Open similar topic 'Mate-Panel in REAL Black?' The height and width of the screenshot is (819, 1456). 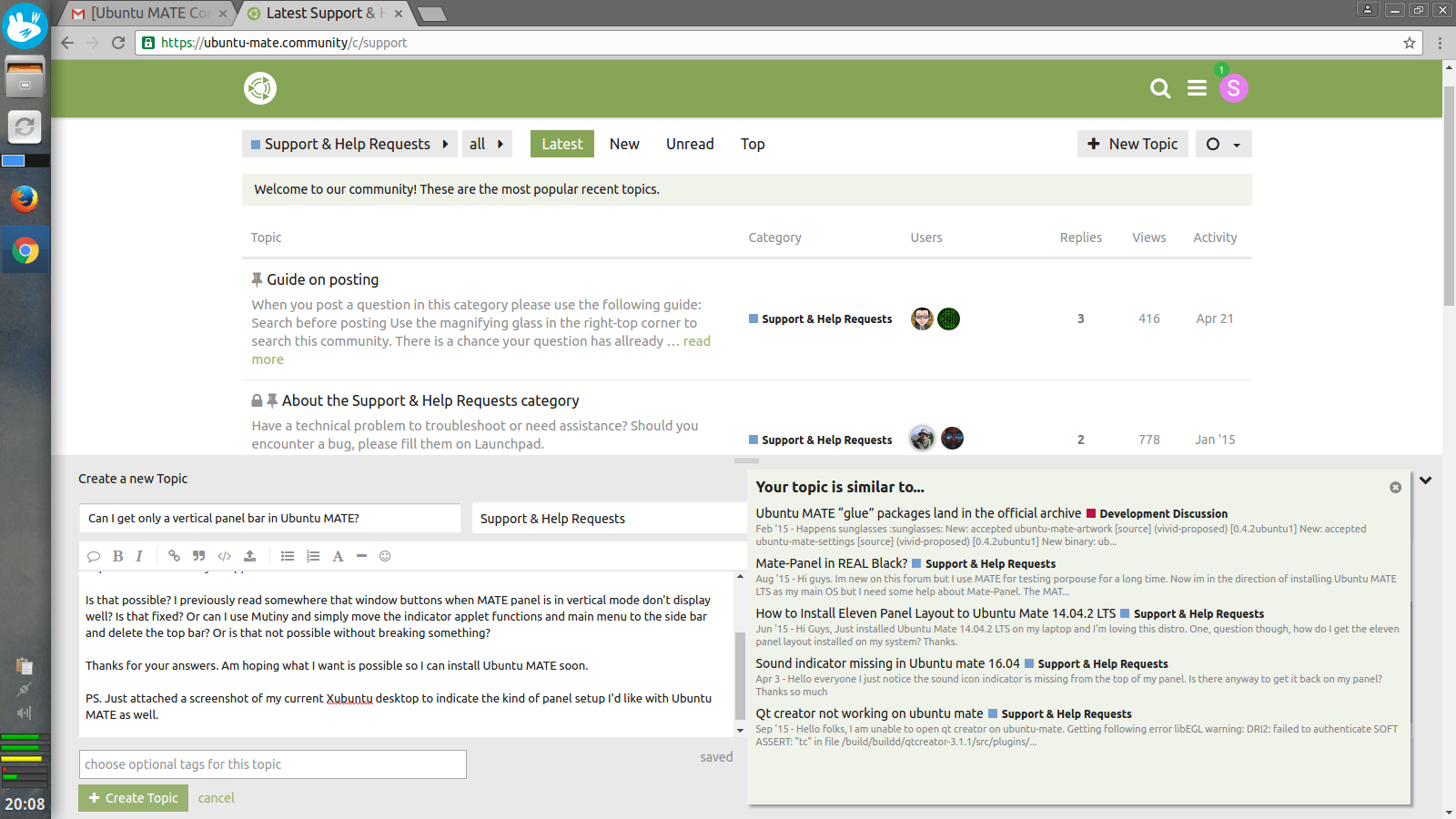tap(832, 563)
